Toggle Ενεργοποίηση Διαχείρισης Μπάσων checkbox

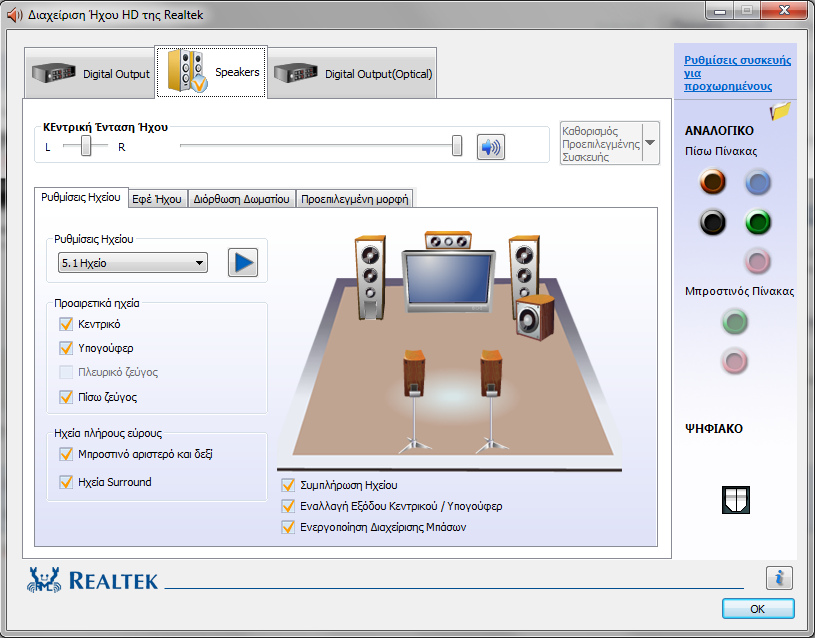point(288,527)
